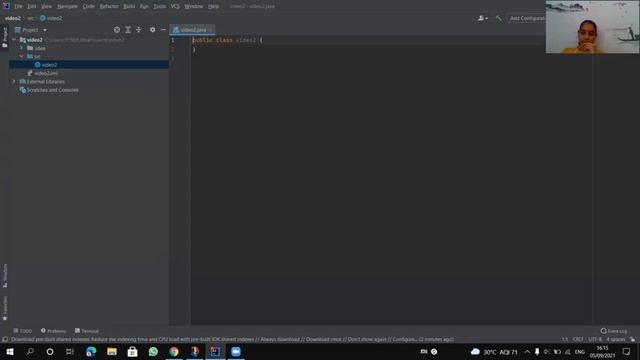Screen dimensions: 640x360
Task: Open the Refactor menu
Action: 109,6
